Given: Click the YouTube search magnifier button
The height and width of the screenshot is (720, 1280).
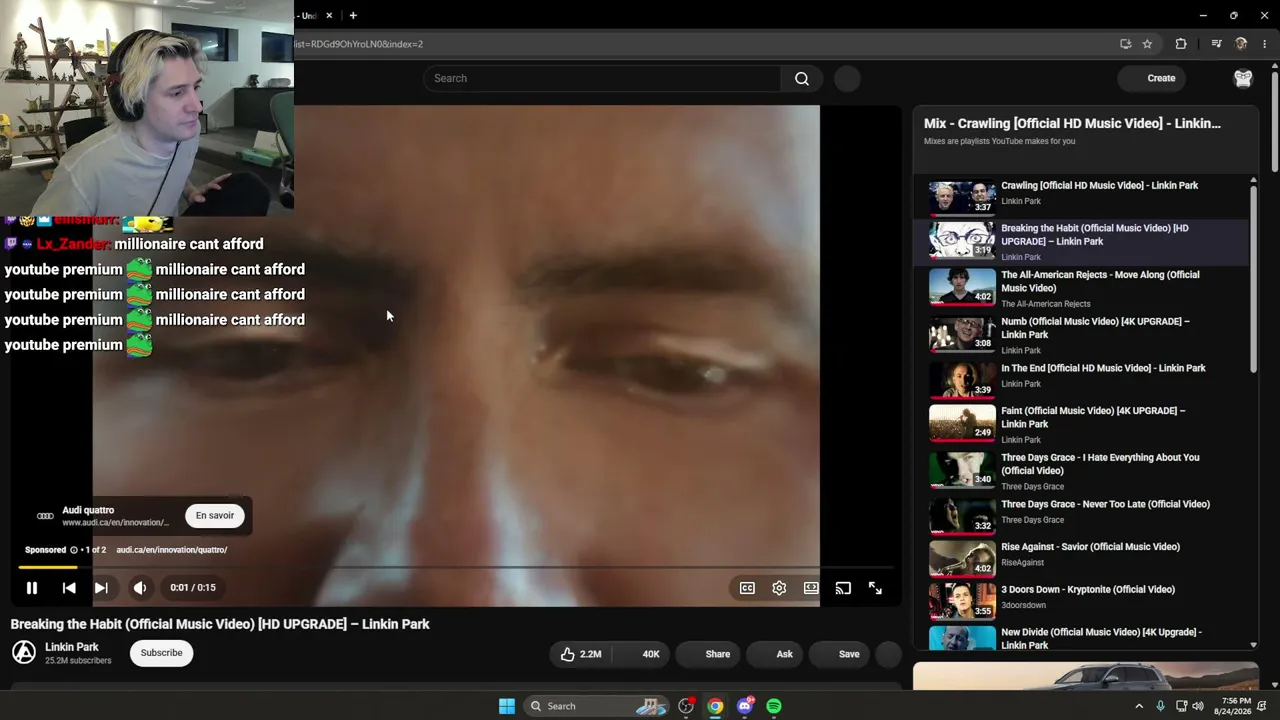Looking at the screenshot, I should click(802, 78).
